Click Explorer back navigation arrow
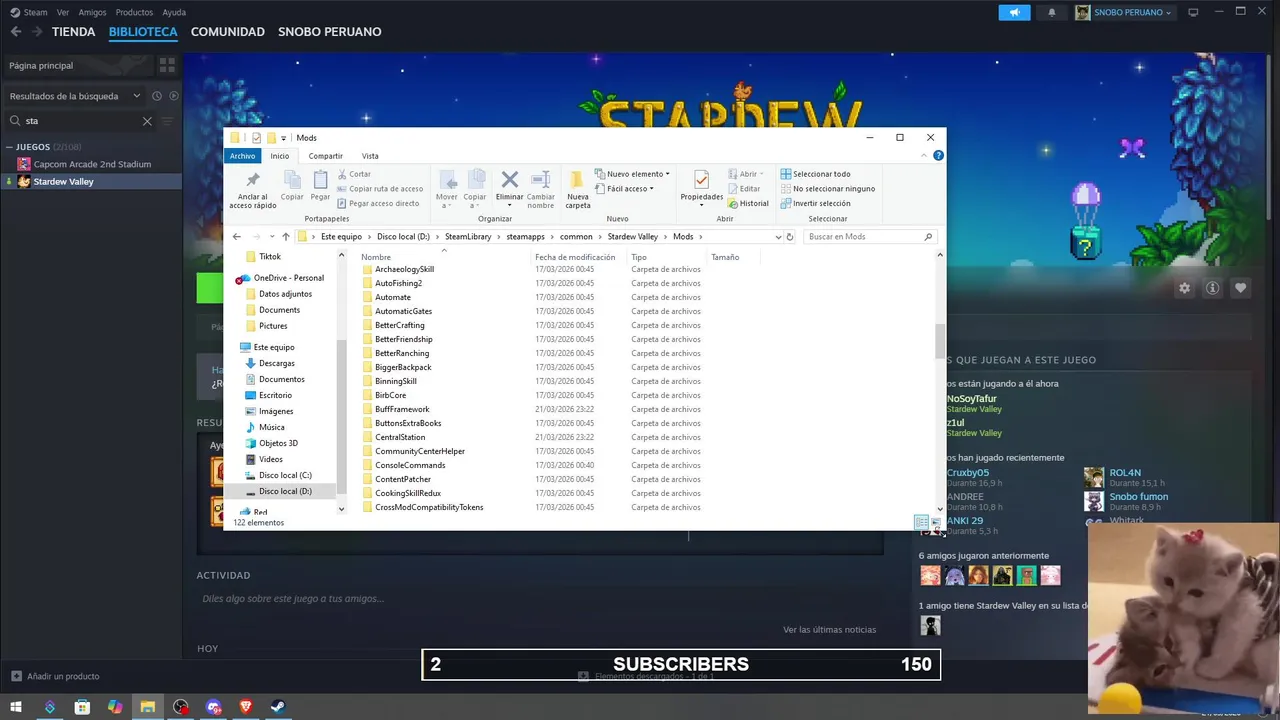Image resolution: width=1280 pixels, height=720 pixels. coord(237,237)
